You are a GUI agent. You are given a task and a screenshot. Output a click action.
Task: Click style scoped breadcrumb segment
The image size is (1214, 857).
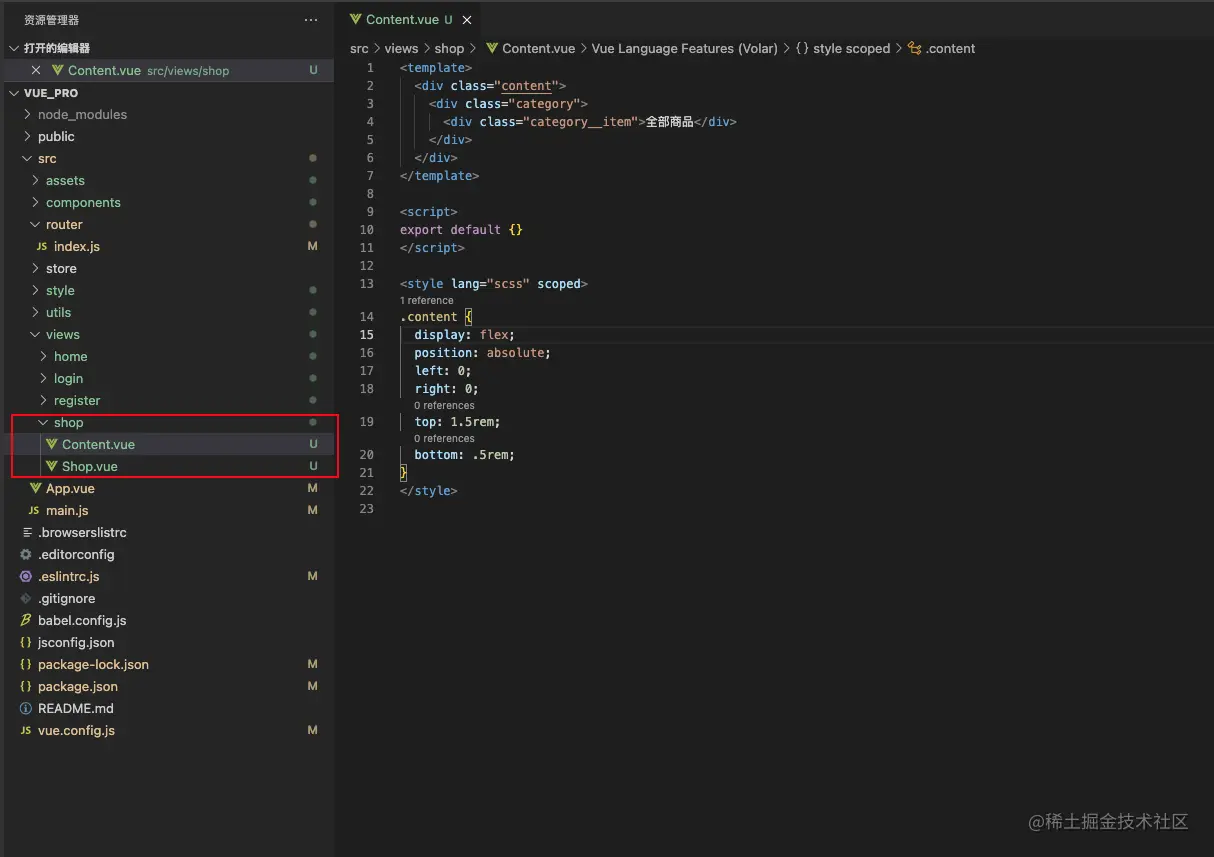point(851,48)
